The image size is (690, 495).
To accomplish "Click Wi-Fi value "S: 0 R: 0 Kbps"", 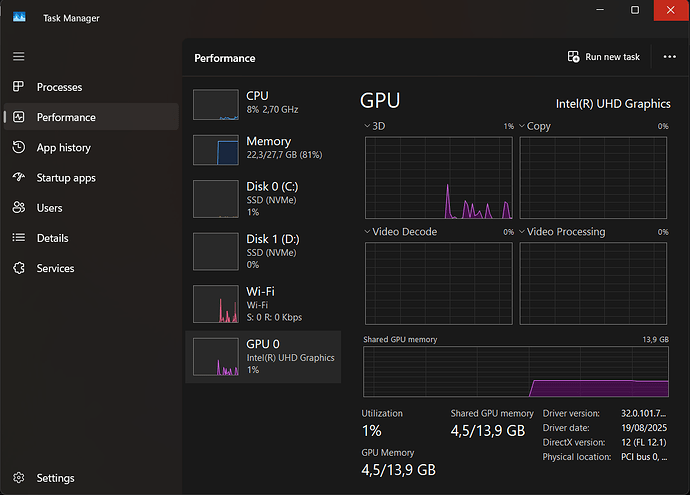I will [274, 317].
